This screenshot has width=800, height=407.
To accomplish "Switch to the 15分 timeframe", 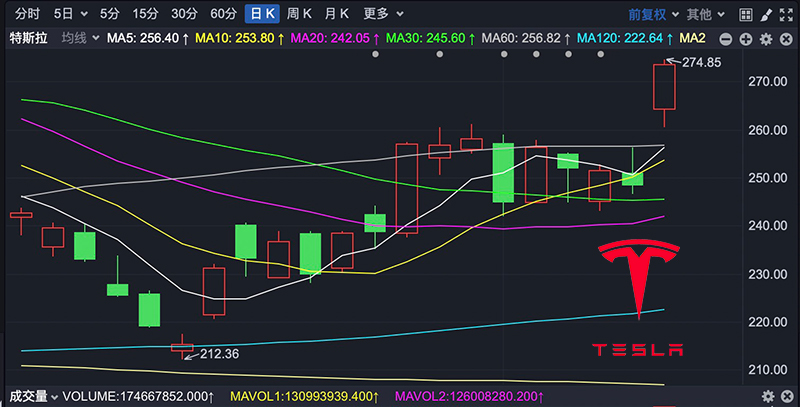I will [x=145, y=14].
